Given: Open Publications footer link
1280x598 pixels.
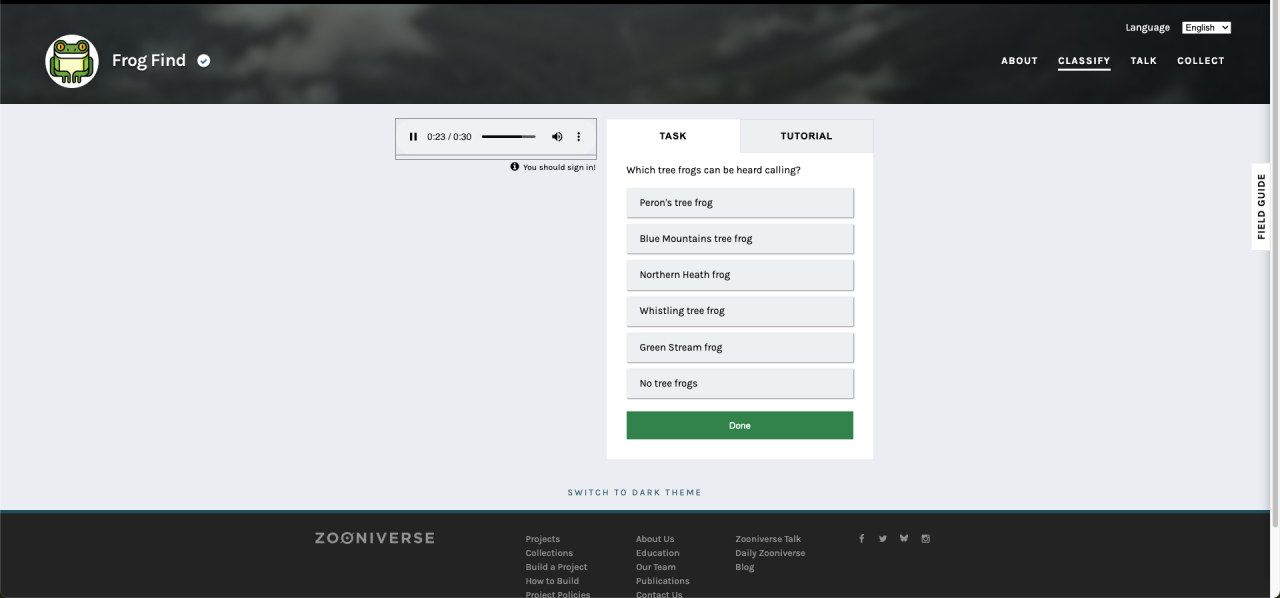Looking at the screenshot, I should (663, 581).
